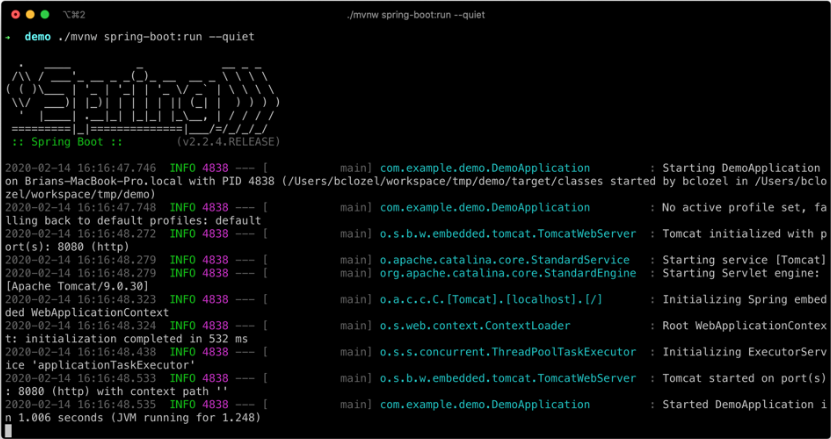Click logger 'o.apache.catalina.core.StandardService'
The height and width of the screenshot is (439, 831).
pos(505,260)
